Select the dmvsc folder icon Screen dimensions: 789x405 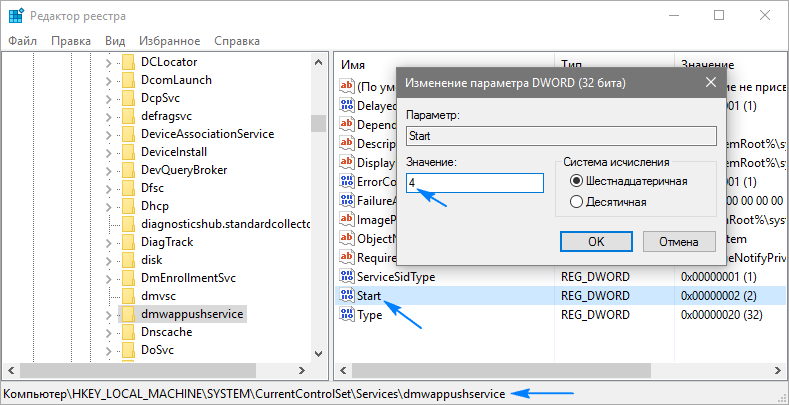(129, 296)
